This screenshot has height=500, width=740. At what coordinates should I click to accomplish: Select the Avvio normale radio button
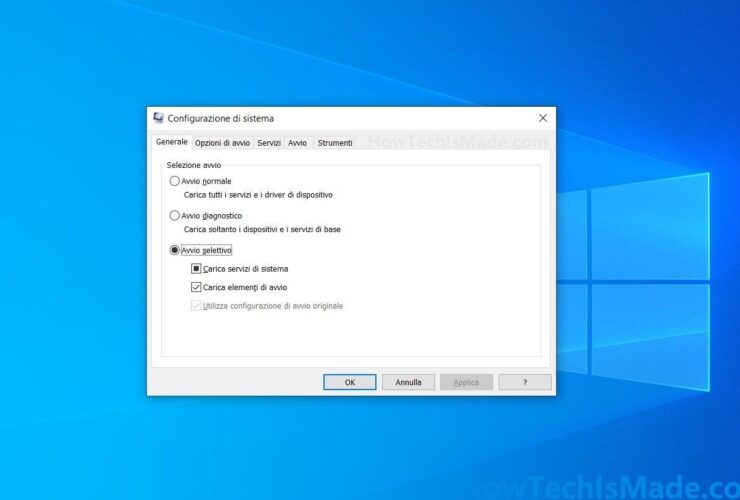click(175, 181)
